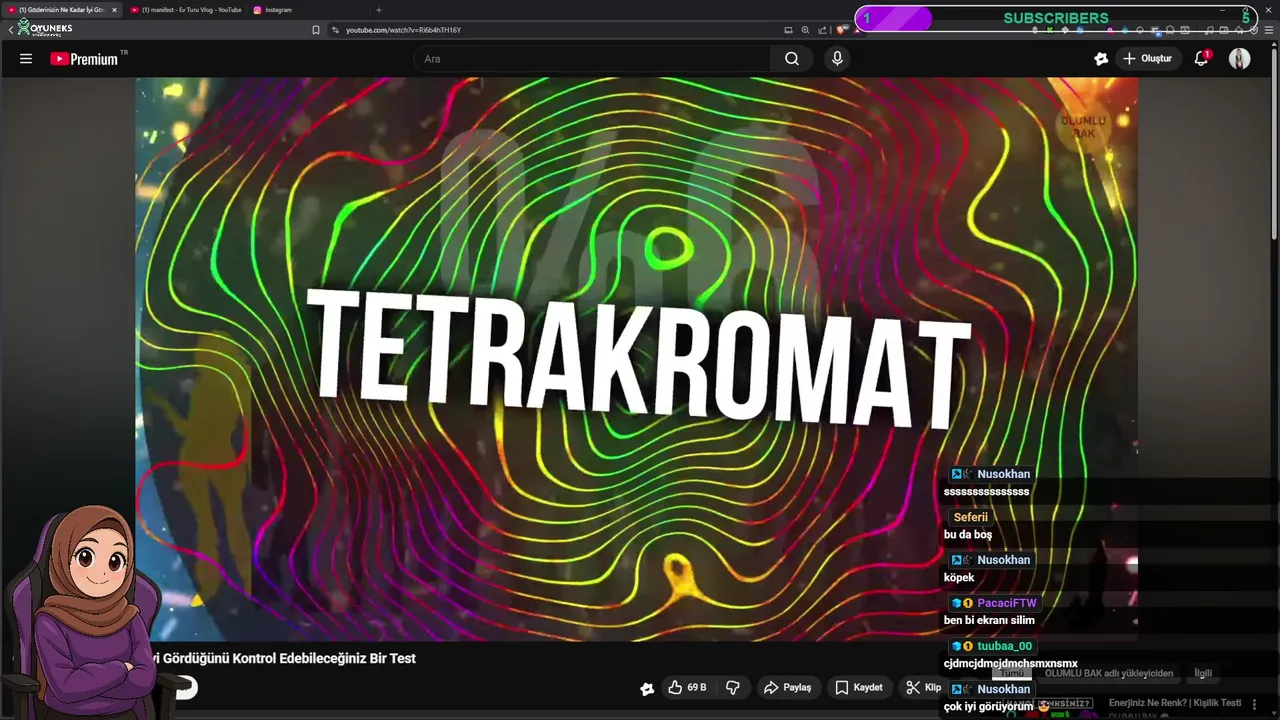Viewport: 1280px width, 720px height.
Task: Click the chat message 'ben bi ekranı silim'
Action: pyautogui.click(x=989, y=620)
